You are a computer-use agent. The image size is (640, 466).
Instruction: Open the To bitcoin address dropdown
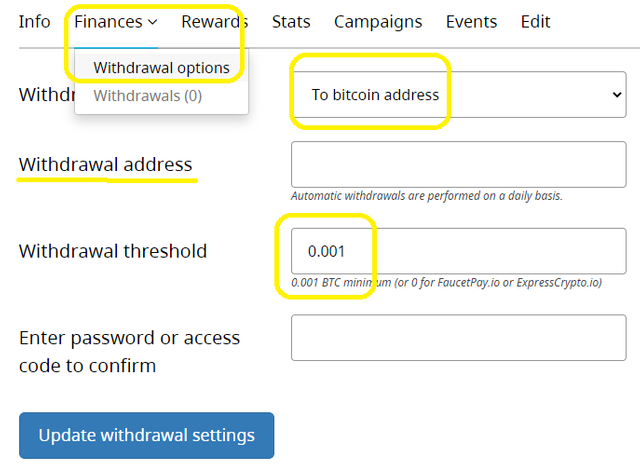click(x=458, y=95)
